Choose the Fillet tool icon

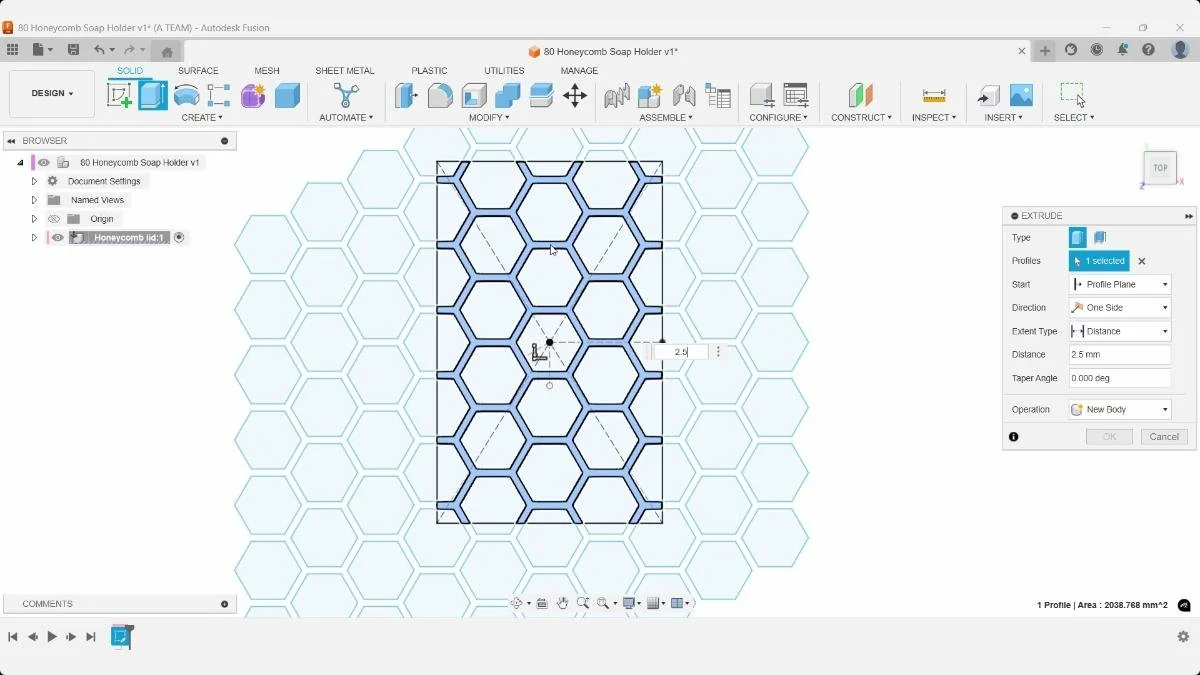[440, 95]
